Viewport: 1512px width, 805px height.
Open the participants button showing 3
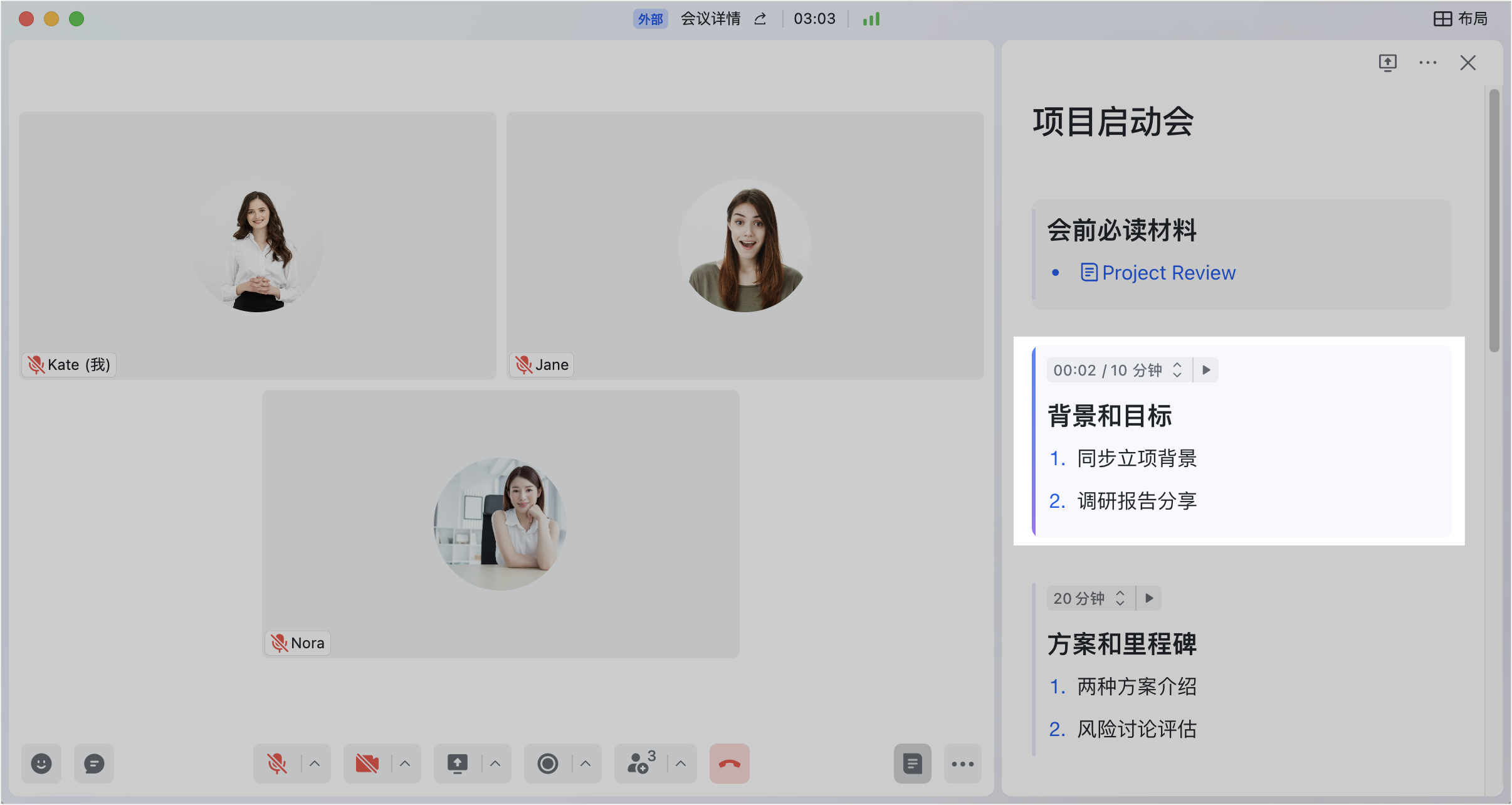(x=641, y=763)
